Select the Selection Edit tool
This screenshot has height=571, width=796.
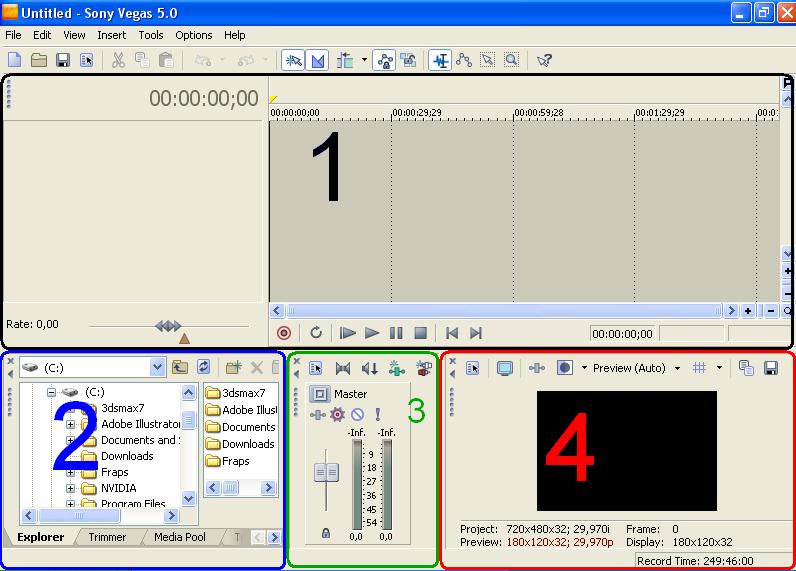click(487, 60)
